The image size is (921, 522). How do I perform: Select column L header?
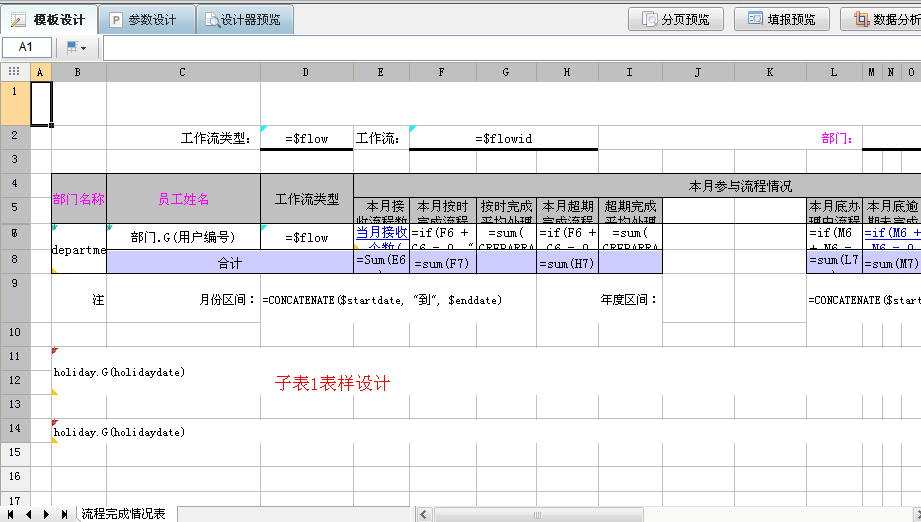point(834,72)
